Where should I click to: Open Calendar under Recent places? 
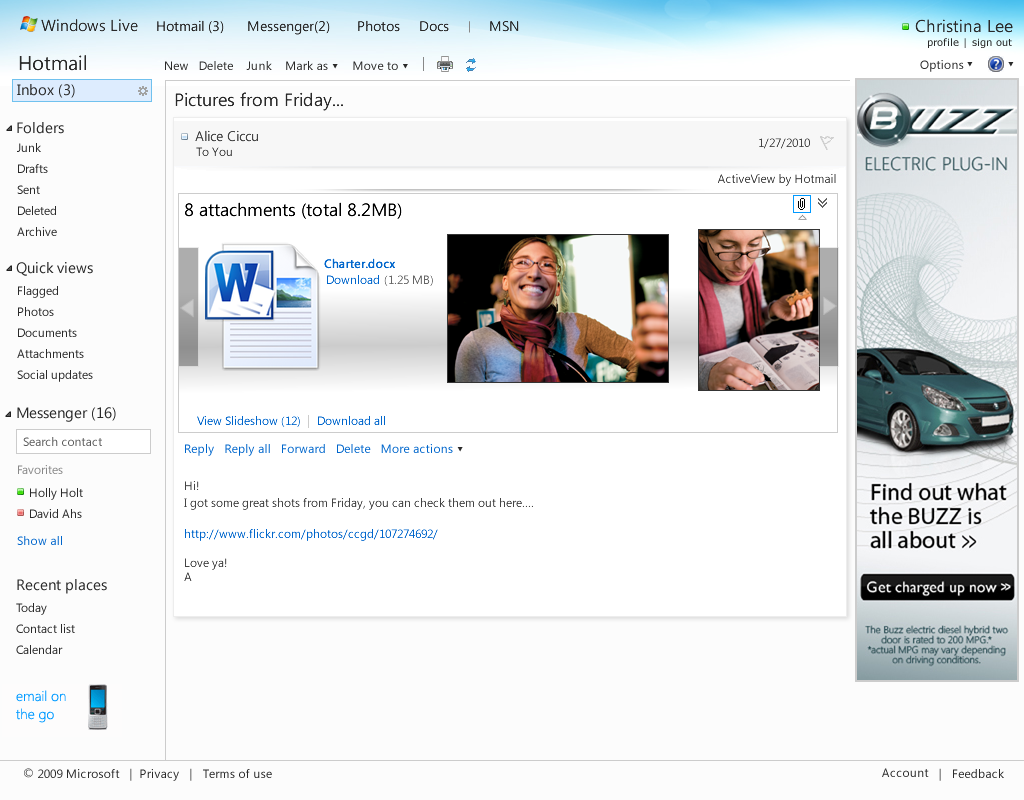39,650
